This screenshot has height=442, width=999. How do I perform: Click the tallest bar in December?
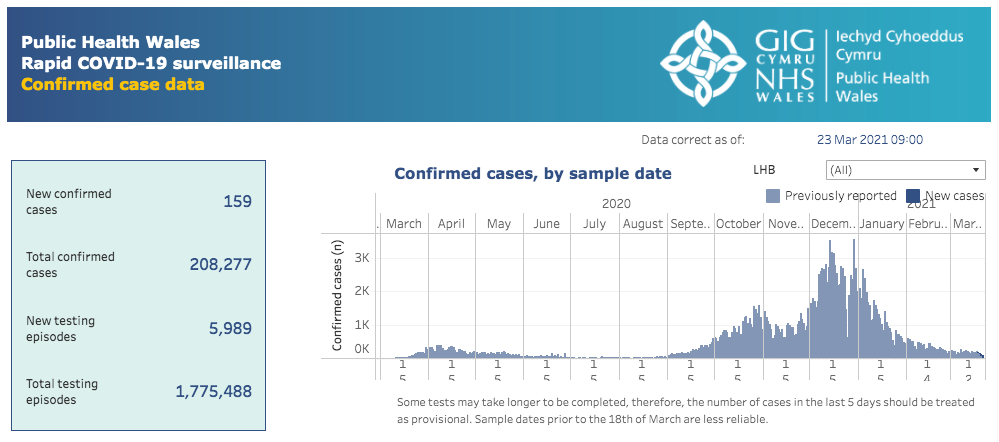point(853,298)
